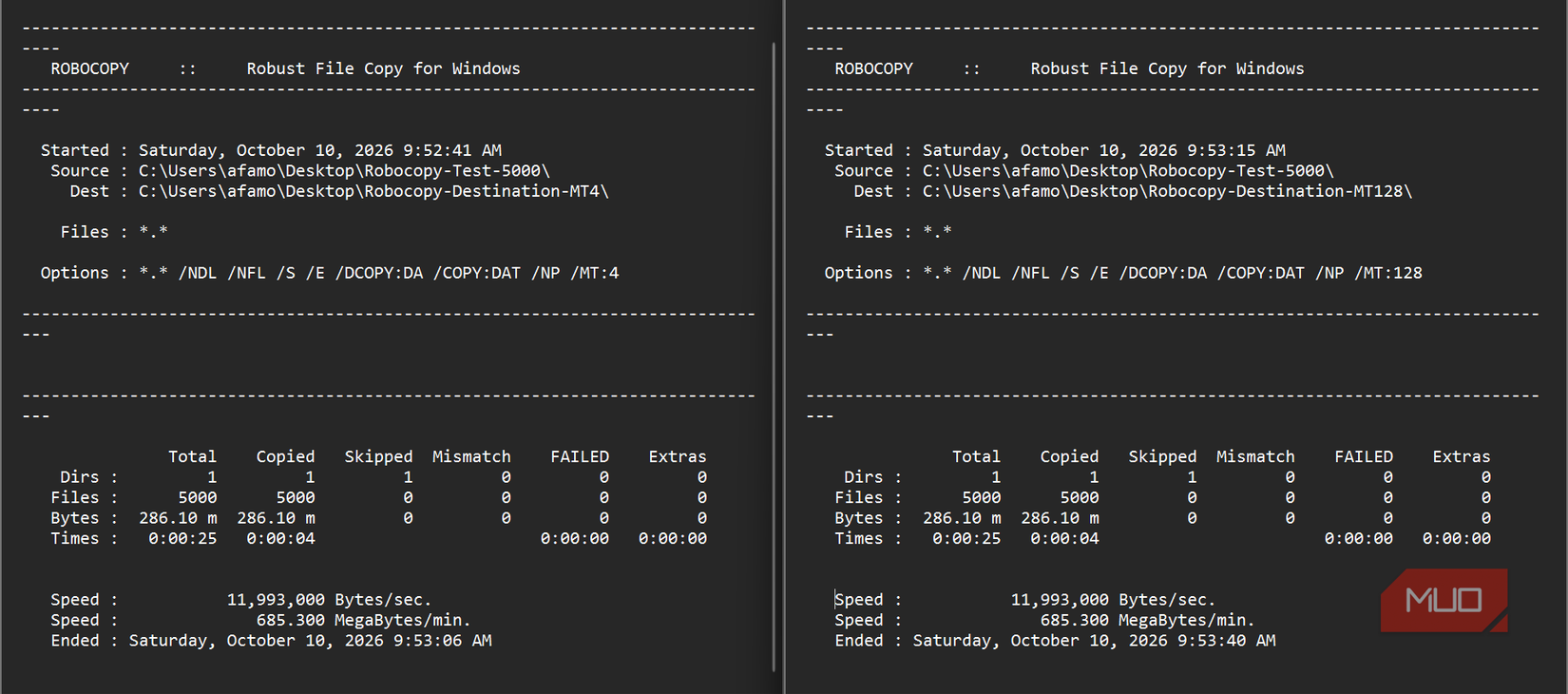Click the Extras column header in the right pane
Image resolution: width=1568 pixels, height=694 pixels.
1462,456
